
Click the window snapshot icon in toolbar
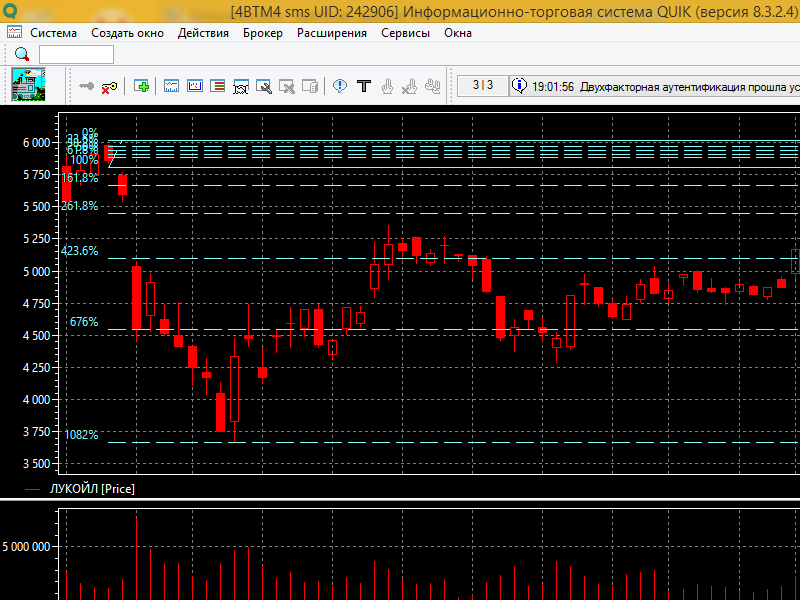click(241, 86)
